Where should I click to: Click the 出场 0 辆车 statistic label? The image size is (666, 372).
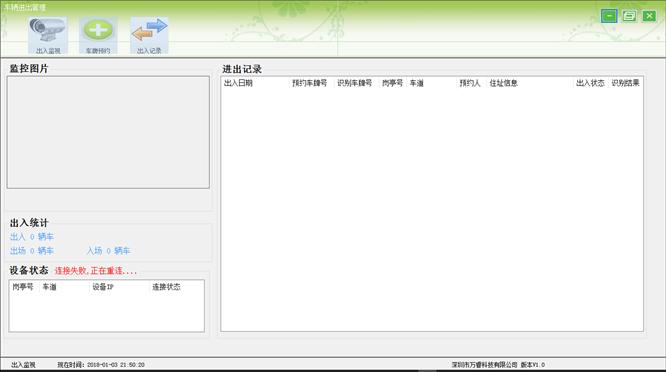(x=32, y=251)
